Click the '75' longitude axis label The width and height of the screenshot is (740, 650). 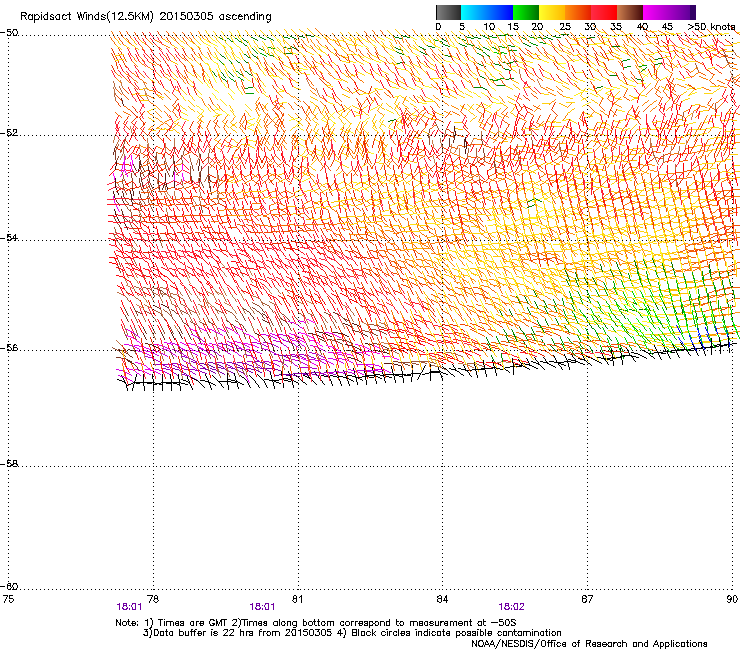[8, 599]
